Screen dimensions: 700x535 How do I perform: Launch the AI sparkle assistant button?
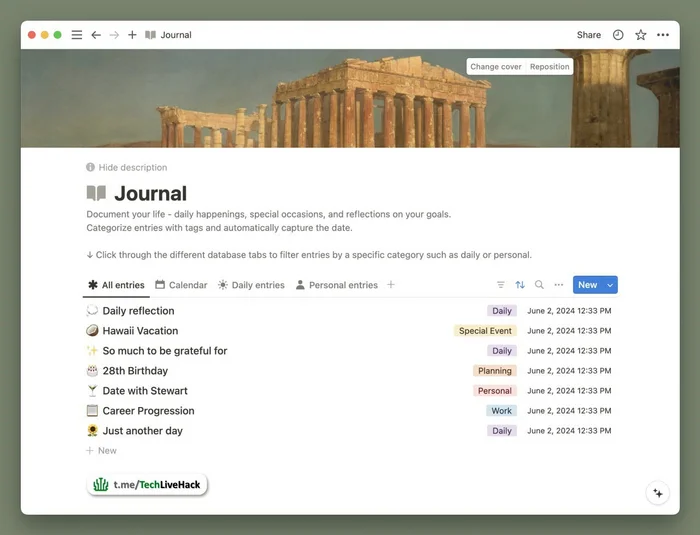tap(658, 493)
